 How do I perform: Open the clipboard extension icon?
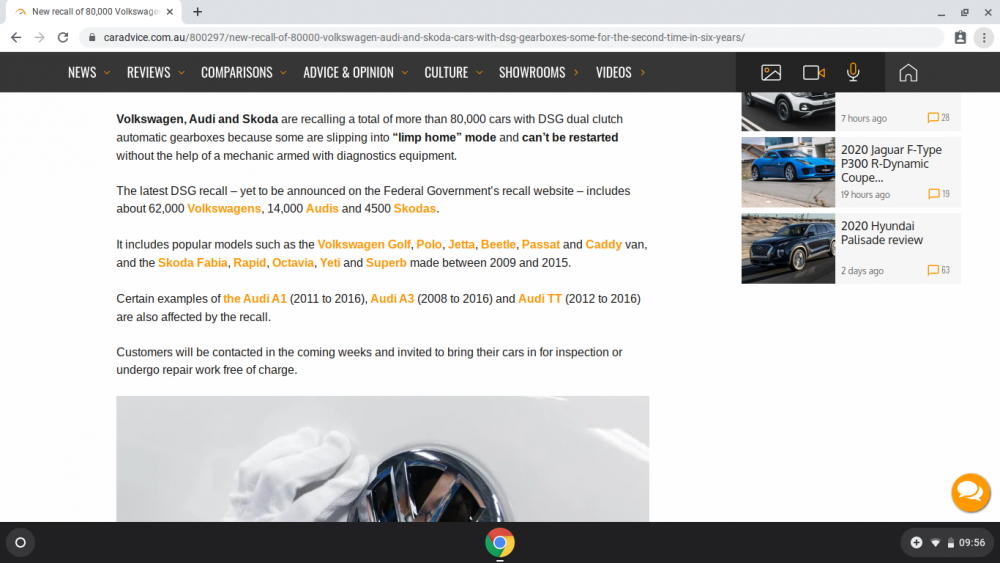click(960, 38)
